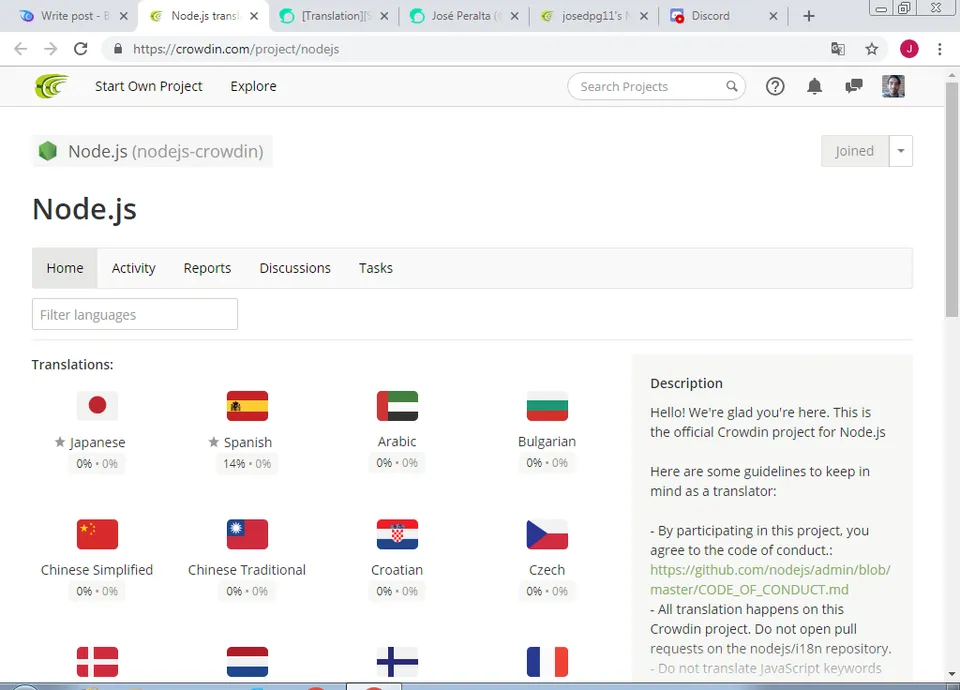Click the Joined button
Viewport: 960px width, 690px height.
pos(855,151)
